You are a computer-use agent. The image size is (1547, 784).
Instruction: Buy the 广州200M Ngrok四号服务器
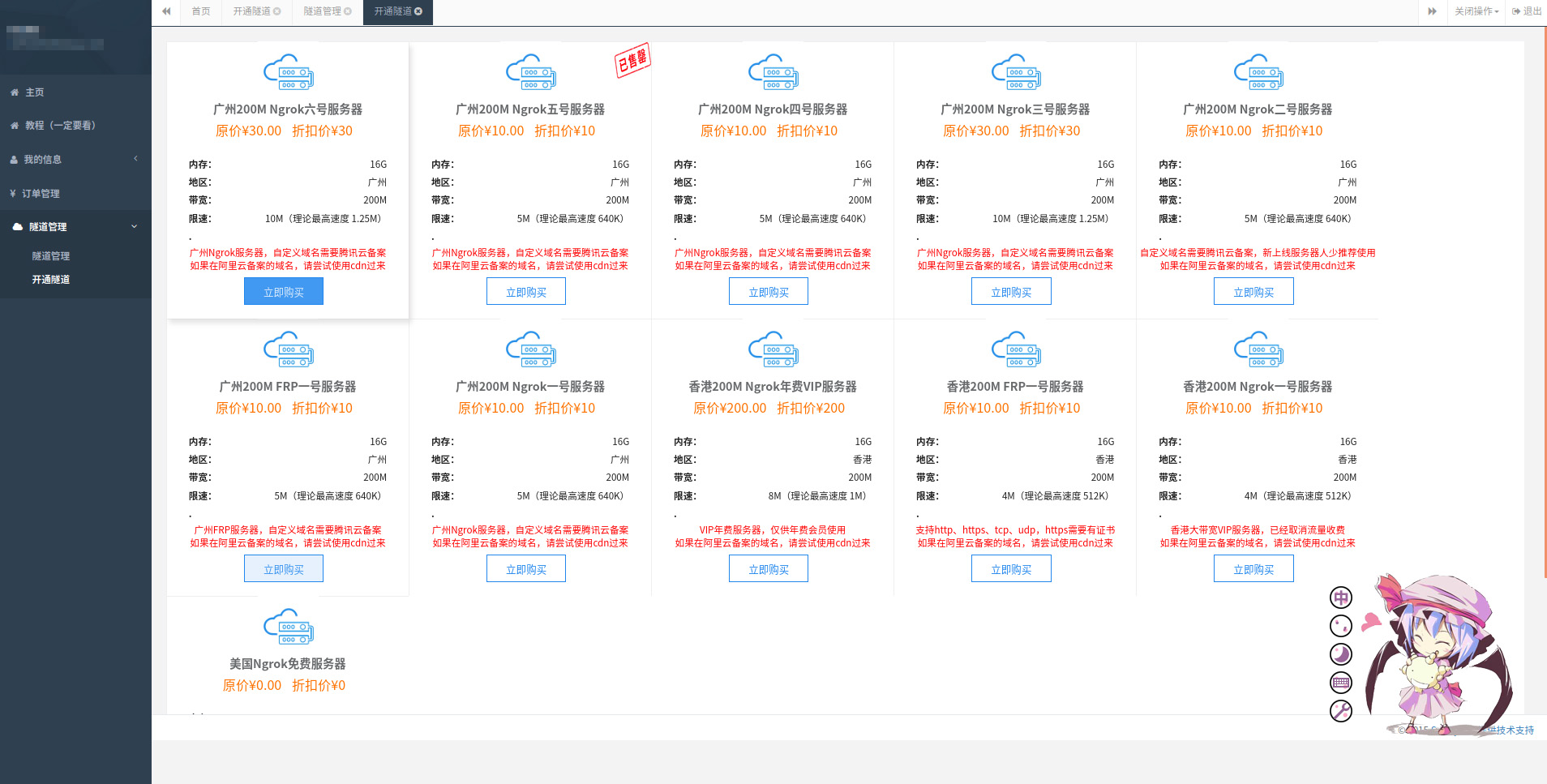(769, 292)
